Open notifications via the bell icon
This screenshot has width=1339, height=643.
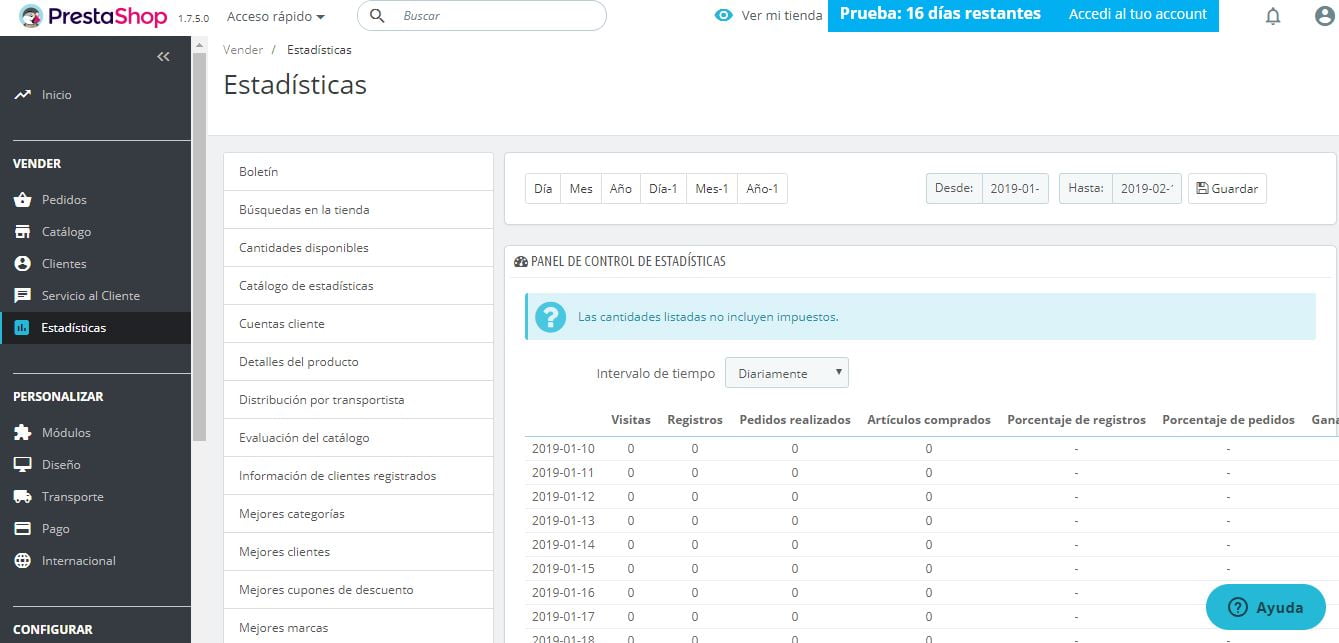tap(1272, 16)
